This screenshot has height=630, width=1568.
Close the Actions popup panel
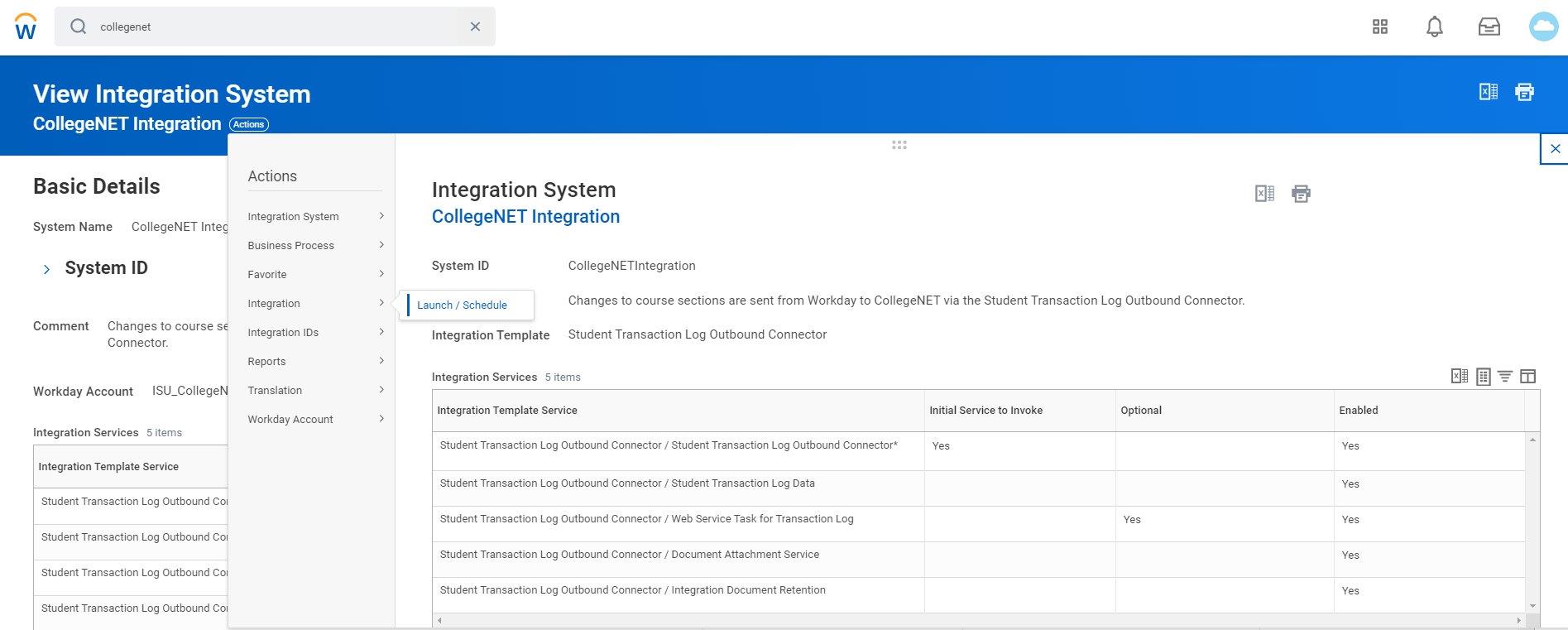pyautogui.click(x=1555, y=149)
